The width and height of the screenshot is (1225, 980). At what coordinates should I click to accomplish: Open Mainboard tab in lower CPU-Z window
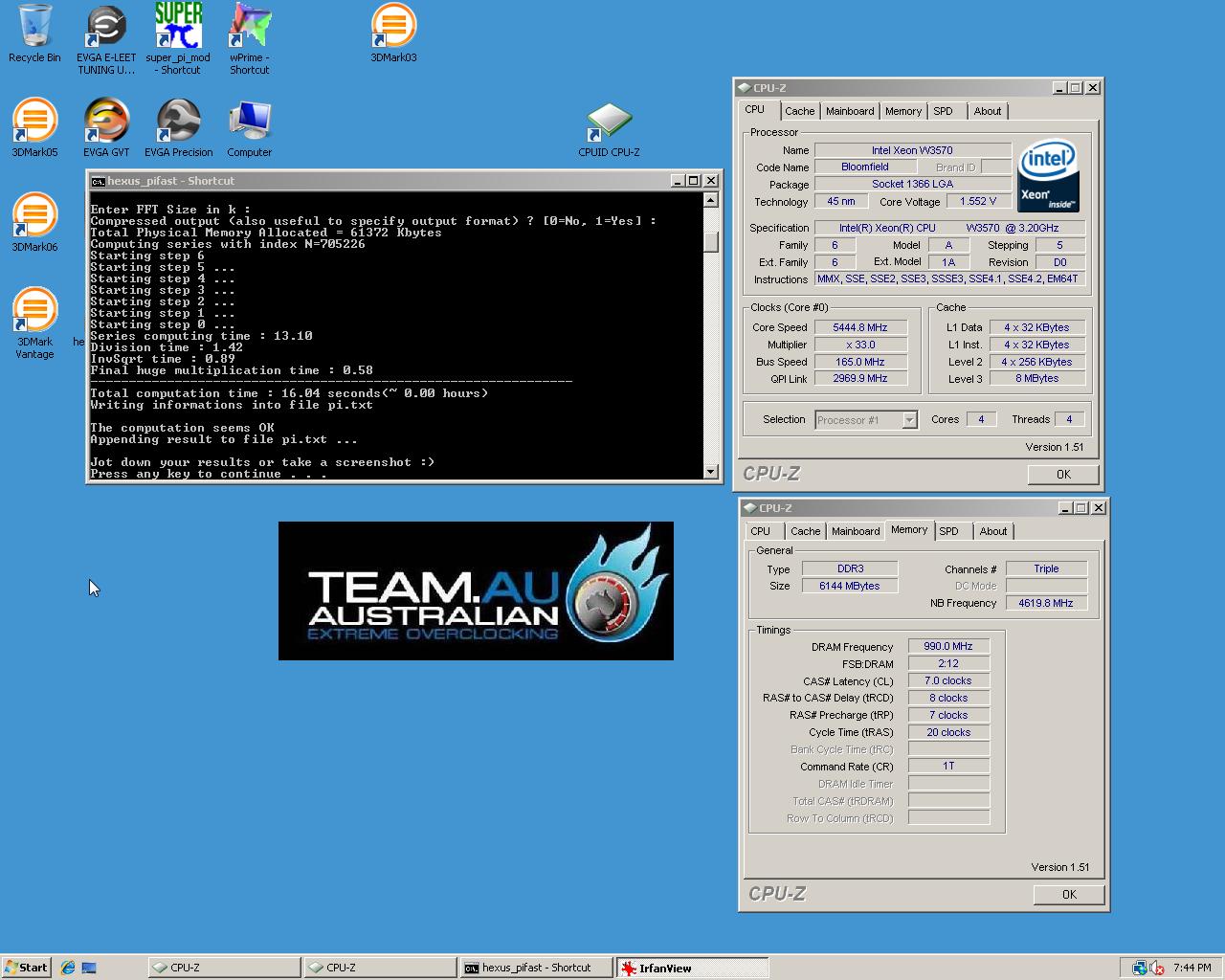(x=856, y=532)
